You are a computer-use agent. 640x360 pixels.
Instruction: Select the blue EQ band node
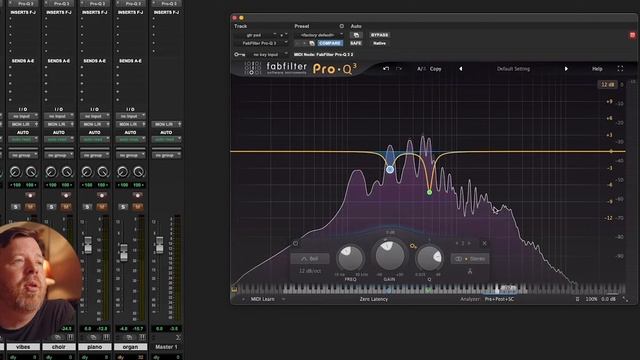coord(390,169)
